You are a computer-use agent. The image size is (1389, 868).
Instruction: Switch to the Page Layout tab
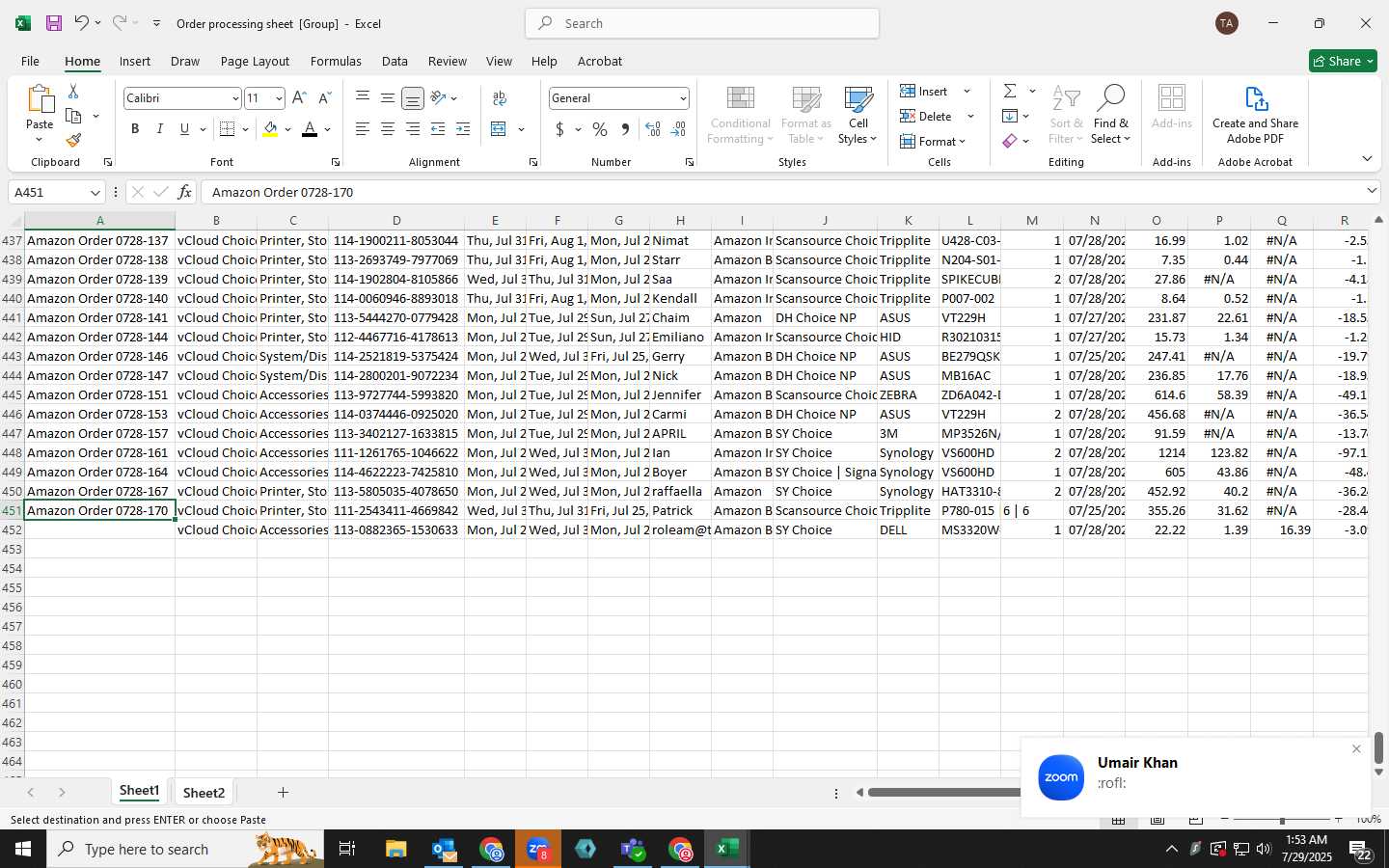click(255, 61)
